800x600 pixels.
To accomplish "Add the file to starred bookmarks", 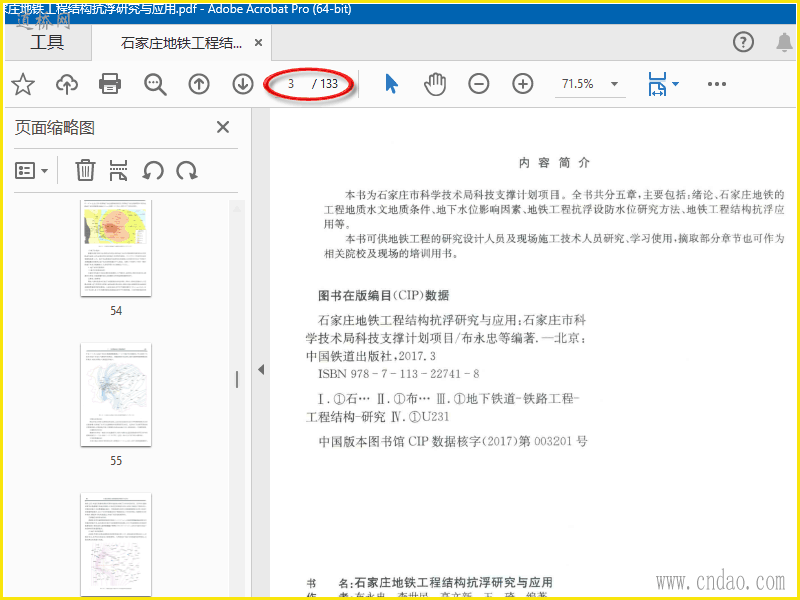I will tap(23, 84).
